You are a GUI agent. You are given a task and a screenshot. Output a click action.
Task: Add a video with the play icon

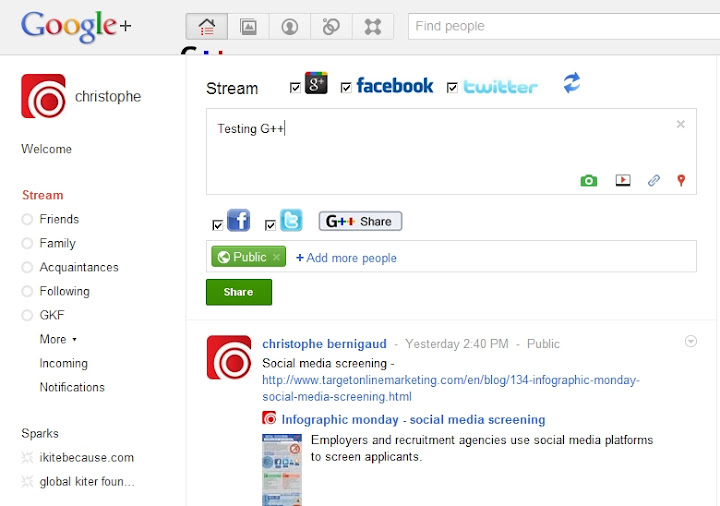click(x=623, y=180)
